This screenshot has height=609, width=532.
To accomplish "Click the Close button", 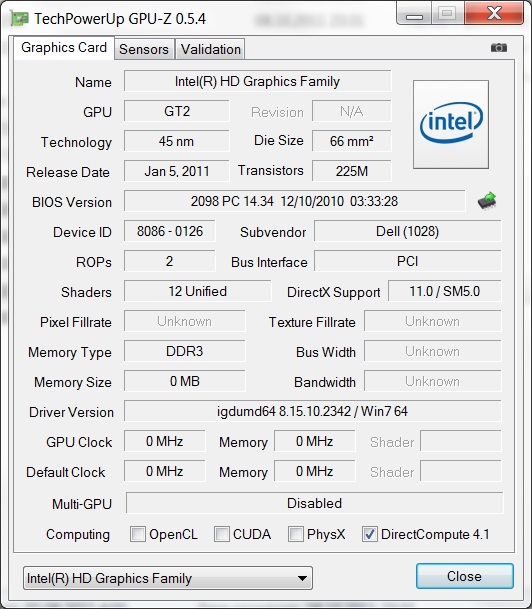I will tap(464, 576).
